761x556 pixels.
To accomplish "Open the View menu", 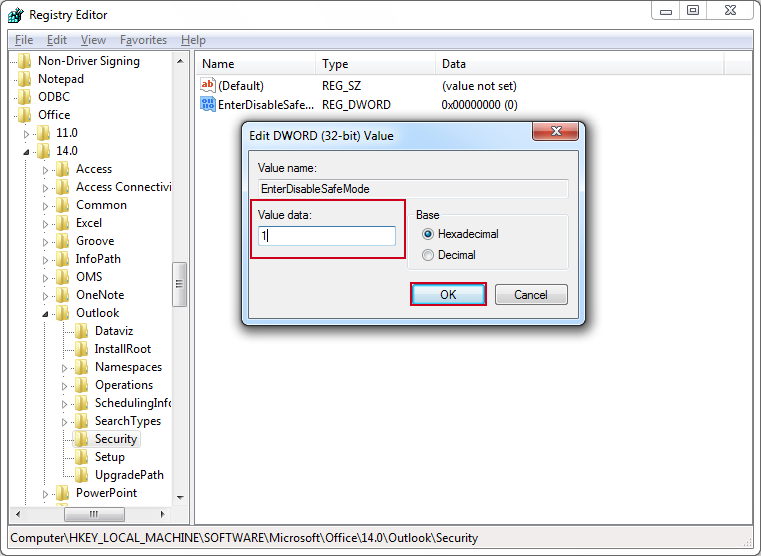I will (93, 40).
